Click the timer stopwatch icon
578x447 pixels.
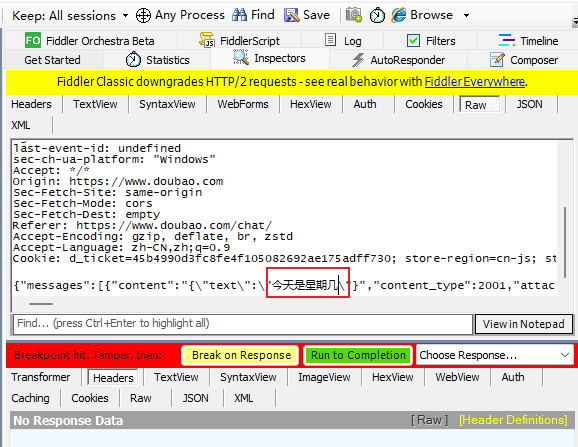pos(377,15)
